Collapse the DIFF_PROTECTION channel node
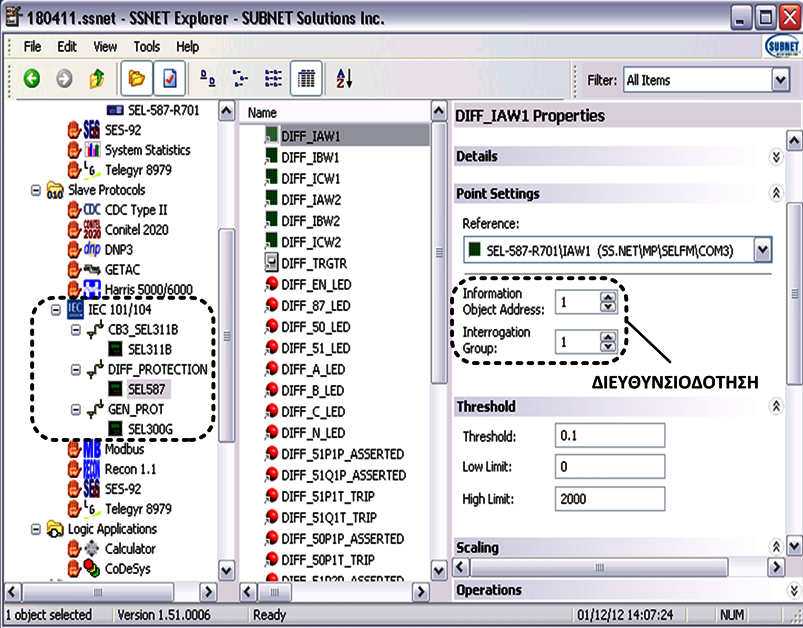 coord(76,369)
